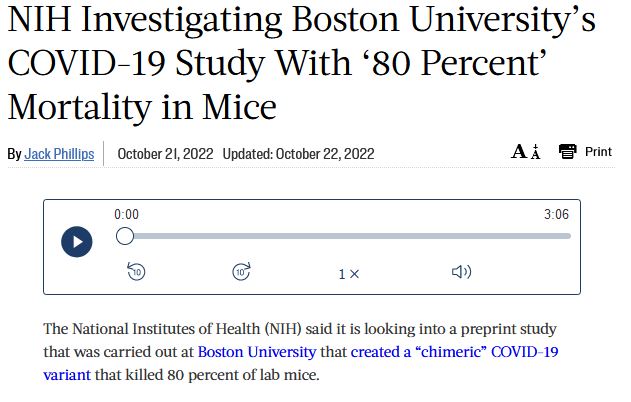Screen dimensions: 631x402
Task: Click the 3:06 audio duration label
Action: pyautogui.click(x=556, y=214)
